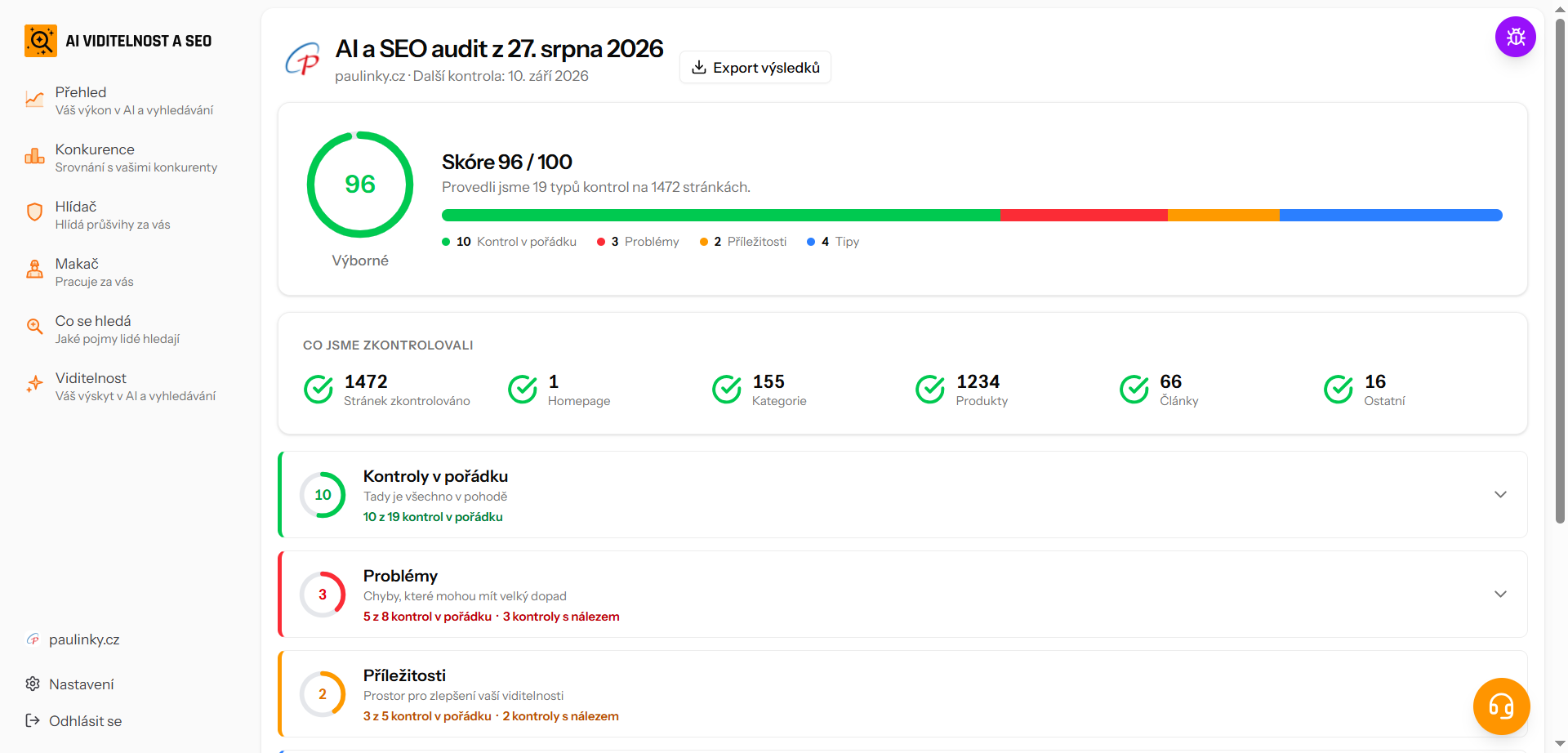Click the checkmark icon beside 16 Ostatní

[x=1339, y=390]
